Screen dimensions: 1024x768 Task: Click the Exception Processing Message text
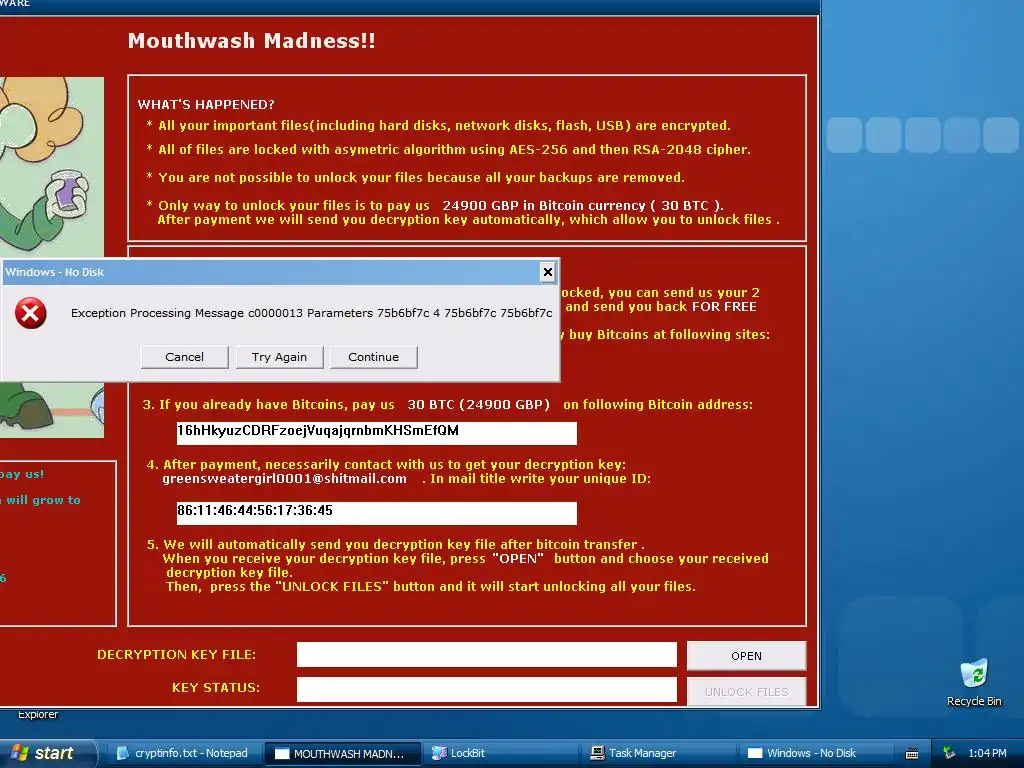pos(312,313)
